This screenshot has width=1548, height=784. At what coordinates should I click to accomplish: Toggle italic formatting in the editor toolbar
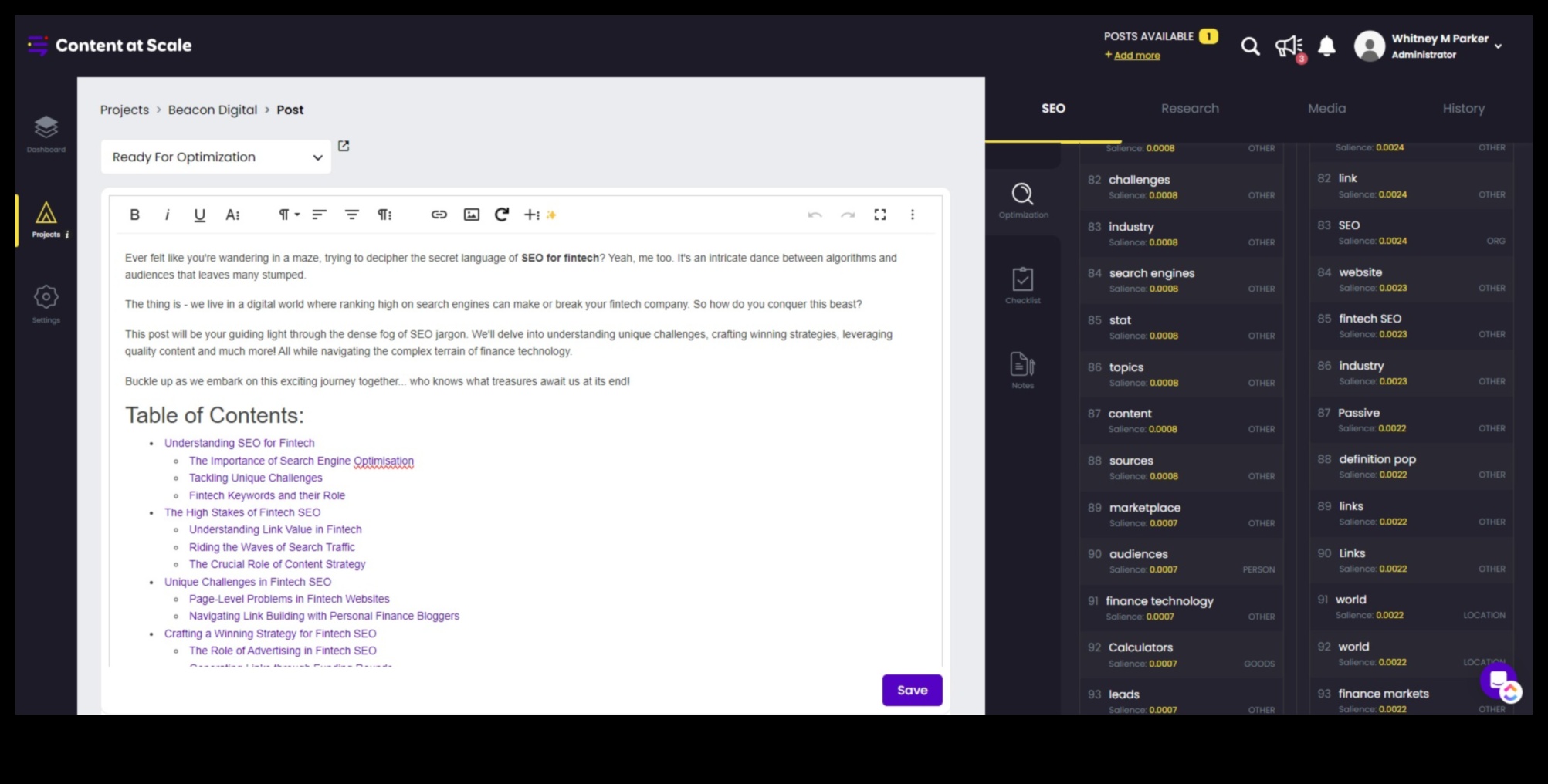tap(167, 215)
